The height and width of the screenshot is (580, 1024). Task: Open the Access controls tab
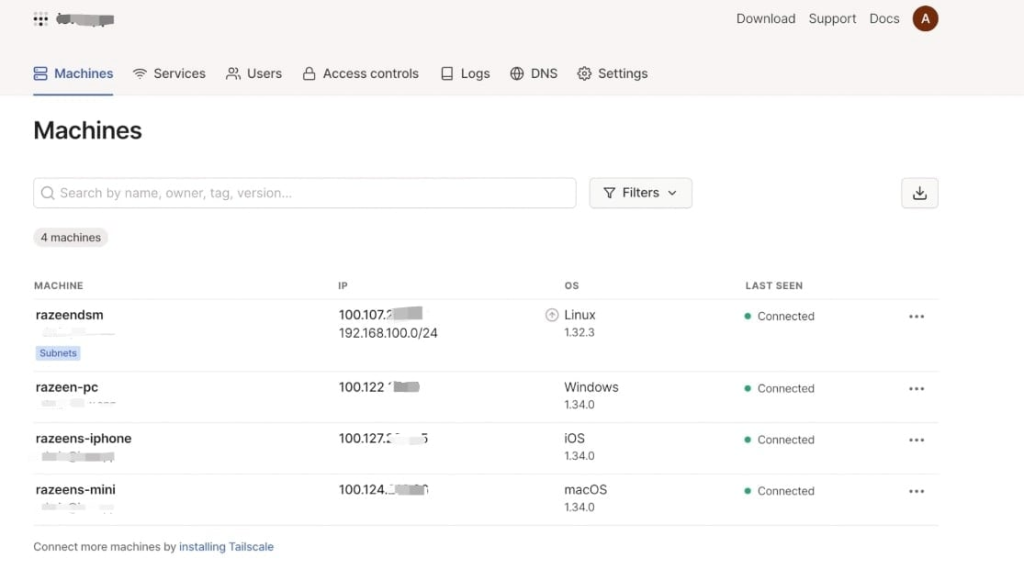(x=360, y=73)
